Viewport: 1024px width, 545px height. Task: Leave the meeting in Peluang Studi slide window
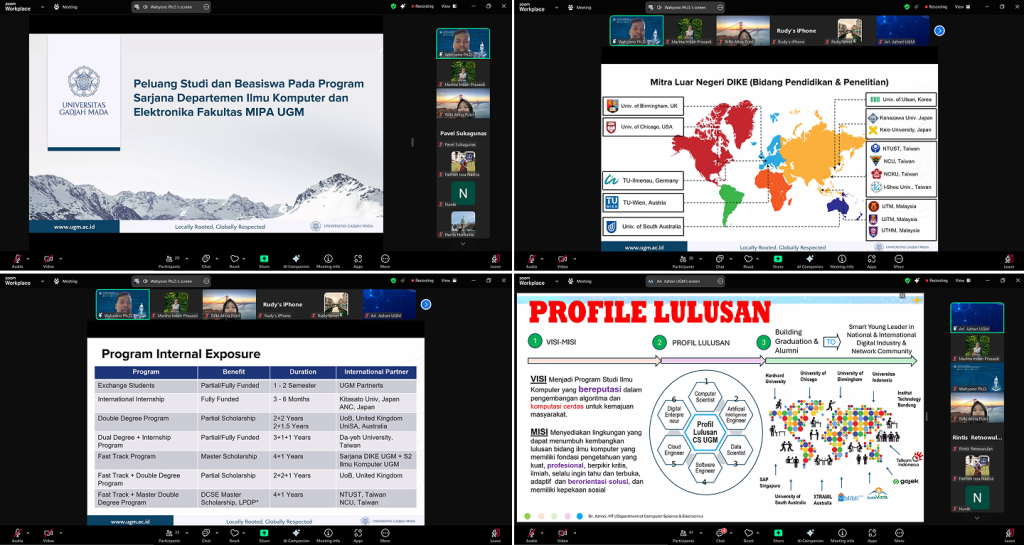click(496, 260)
